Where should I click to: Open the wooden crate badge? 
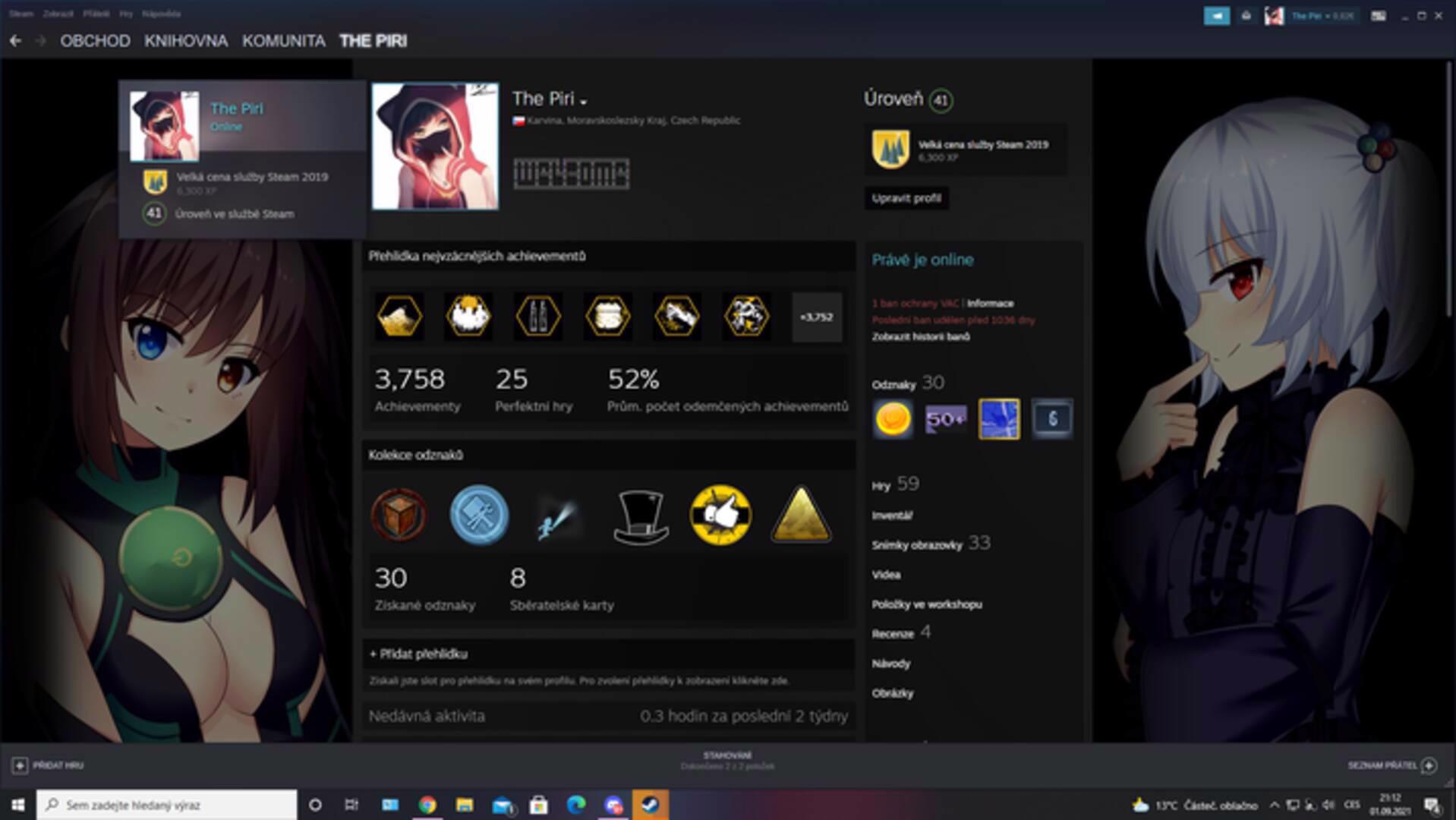click(399, 516)
